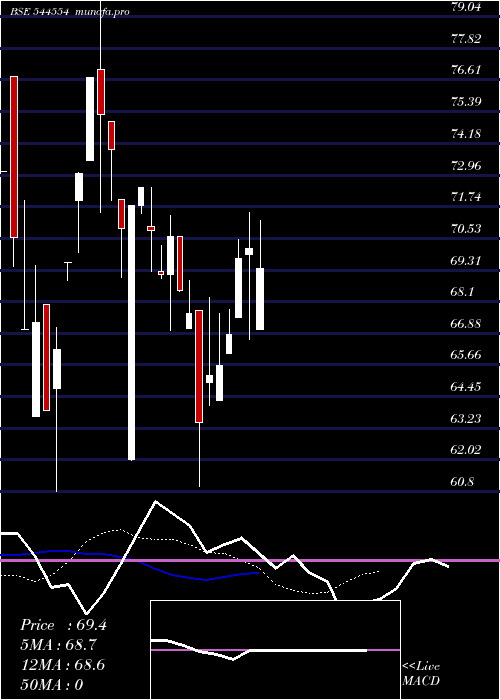
Task: Click the 50MA : 0 readout
Action: [x=52, y=685]
